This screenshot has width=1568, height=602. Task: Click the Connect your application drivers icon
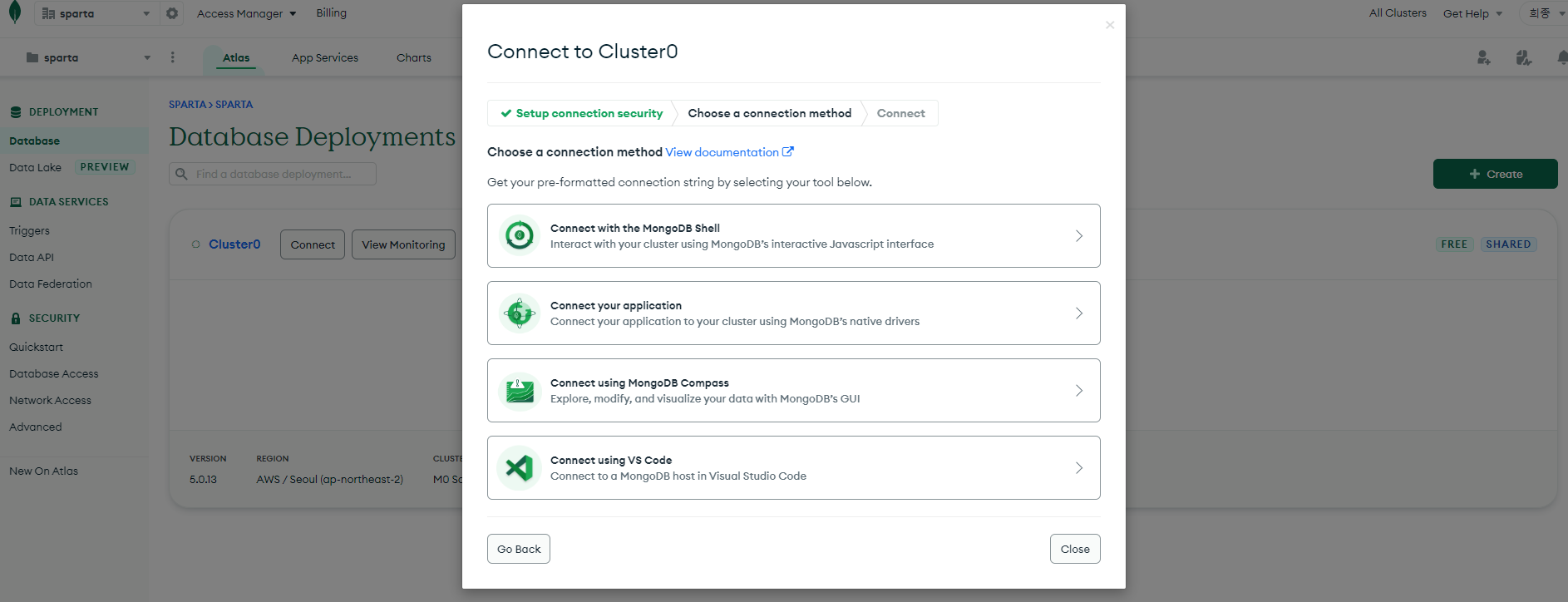(520, 313)
